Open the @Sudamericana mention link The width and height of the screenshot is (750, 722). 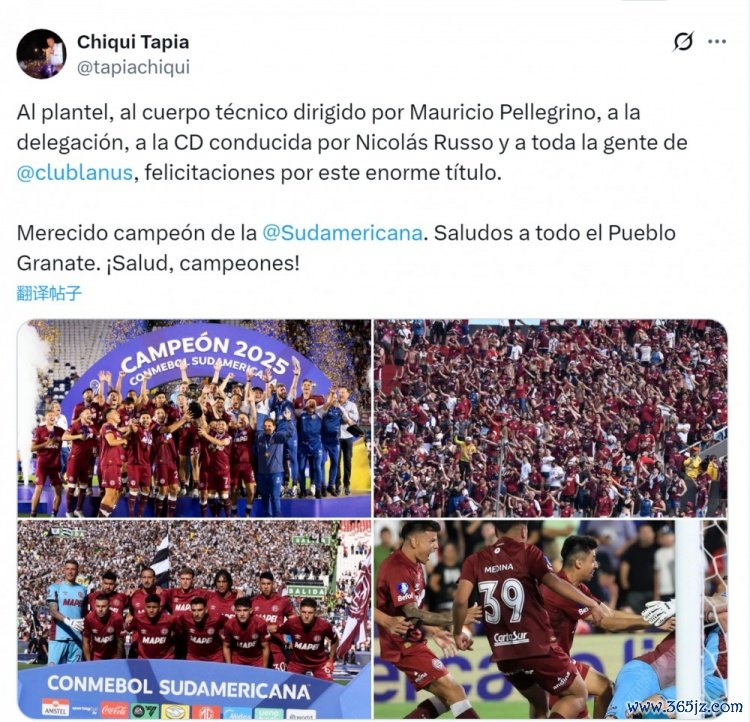342,233
